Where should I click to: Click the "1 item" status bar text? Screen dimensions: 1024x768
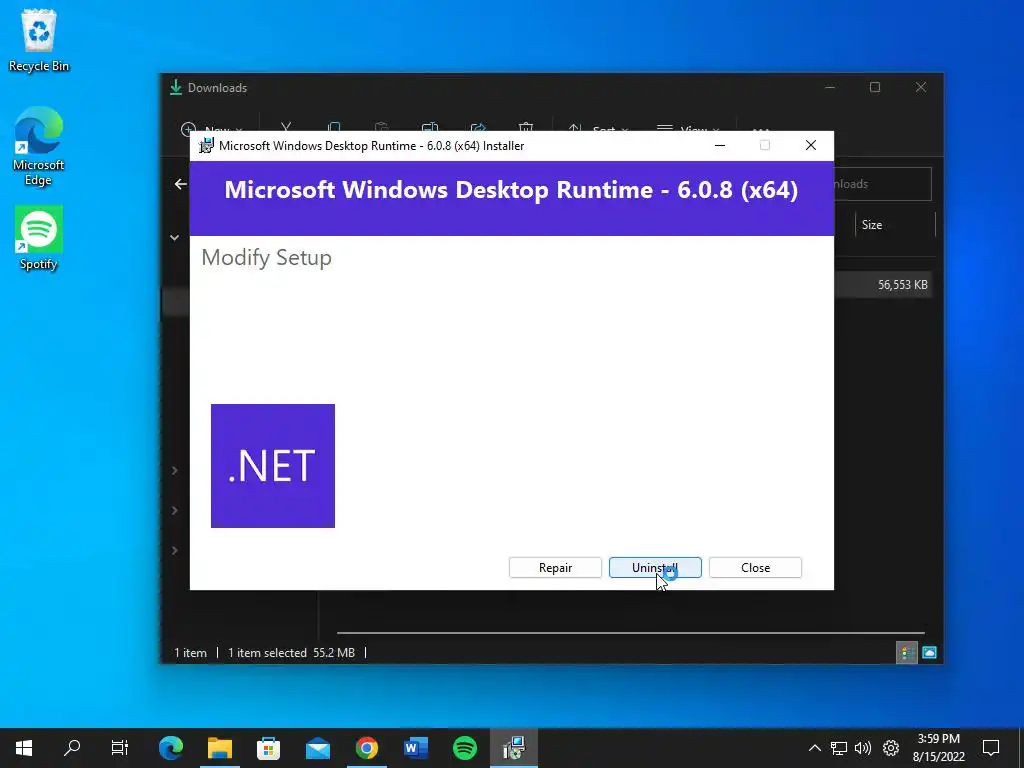[190, 652]
